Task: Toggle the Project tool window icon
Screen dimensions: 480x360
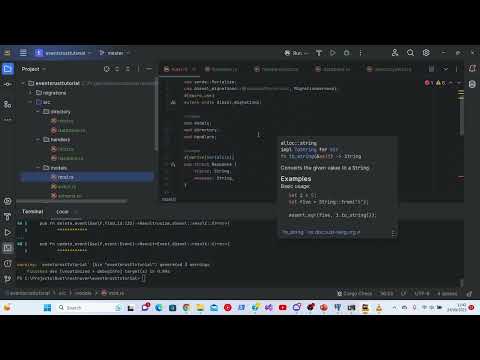Action: (x=8, y=69)
